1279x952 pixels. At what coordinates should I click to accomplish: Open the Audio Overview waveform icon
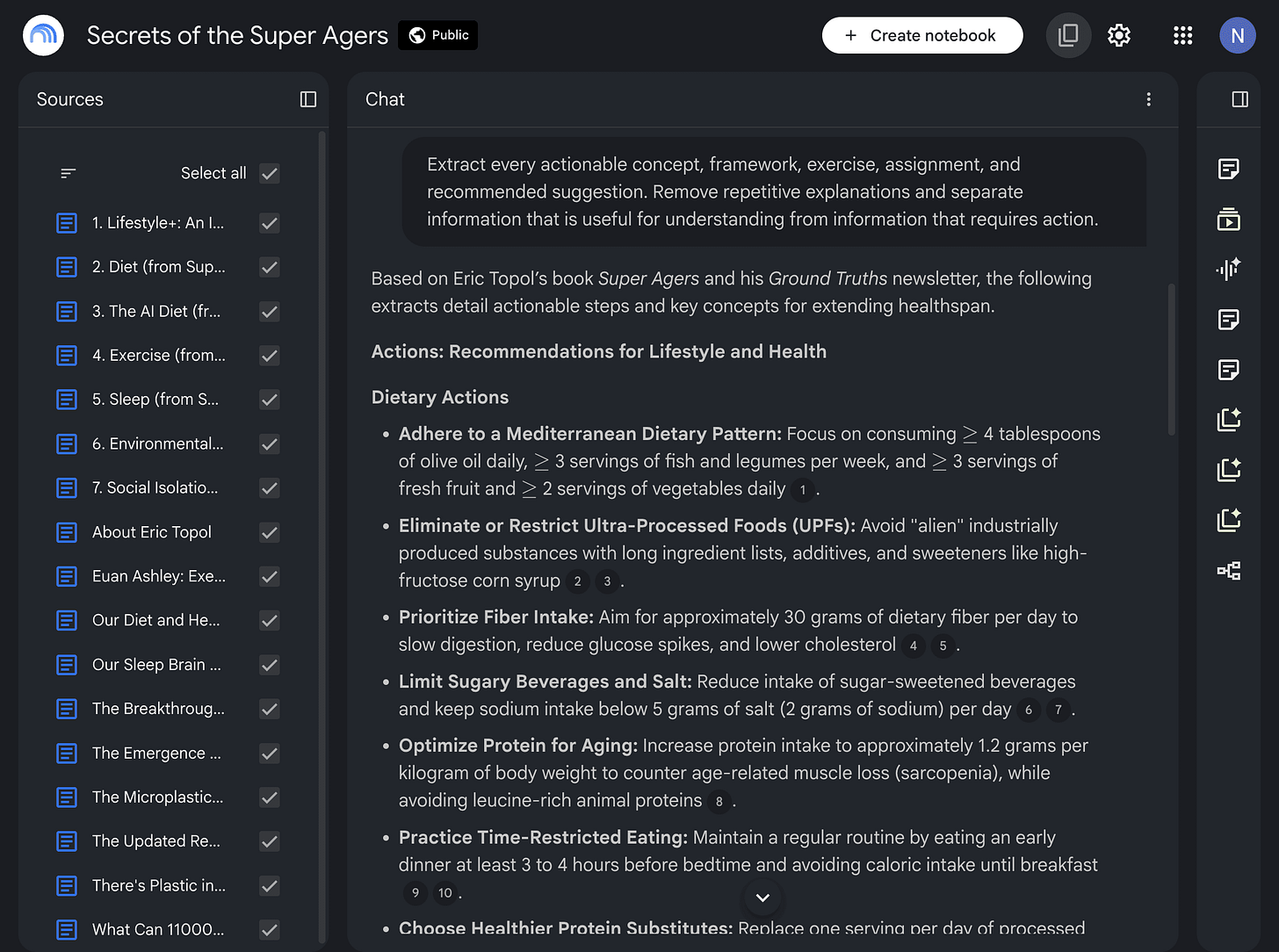[1228, 269]
